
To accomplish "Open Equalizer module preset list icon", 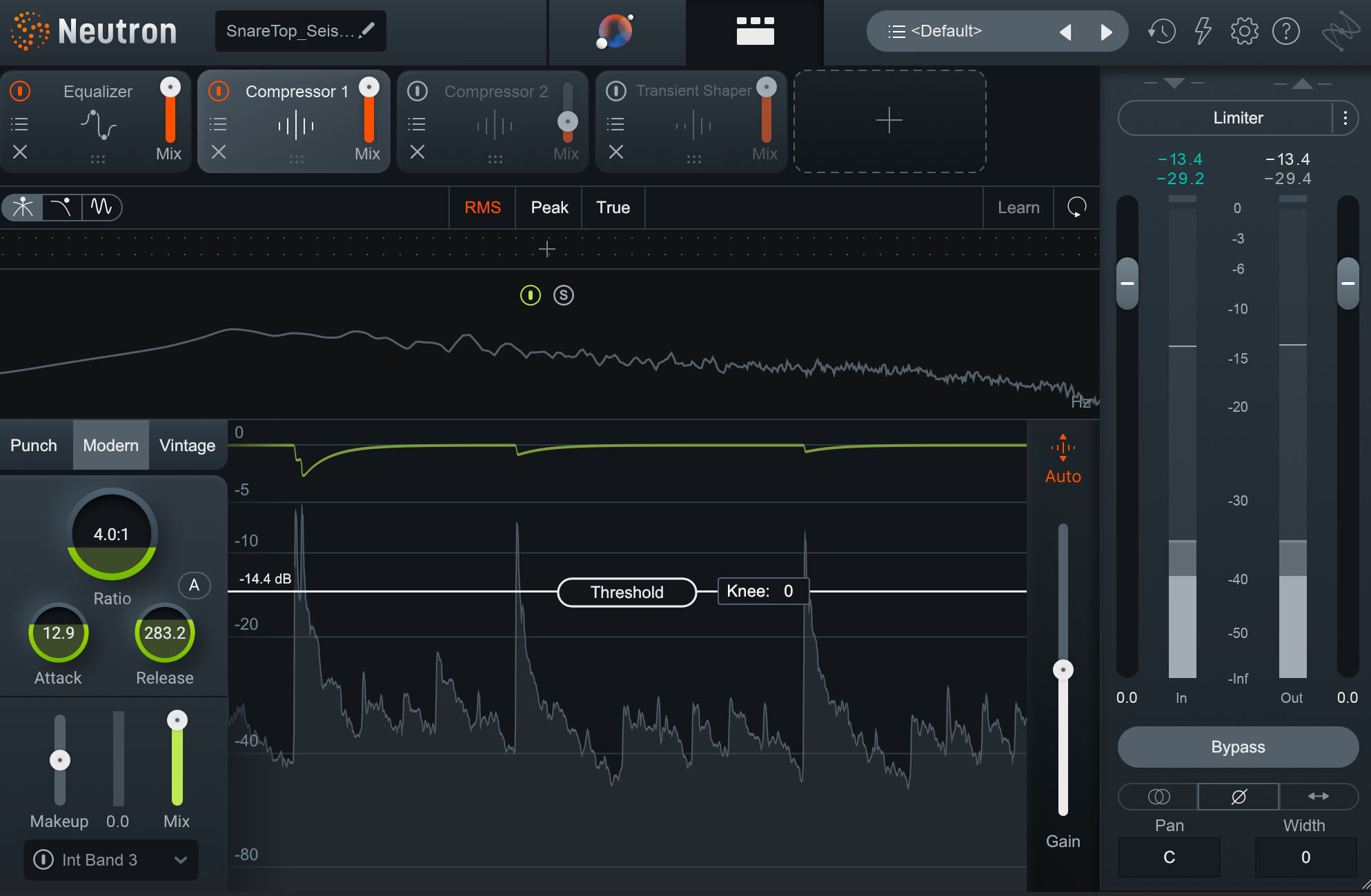I will pos(20,124).
